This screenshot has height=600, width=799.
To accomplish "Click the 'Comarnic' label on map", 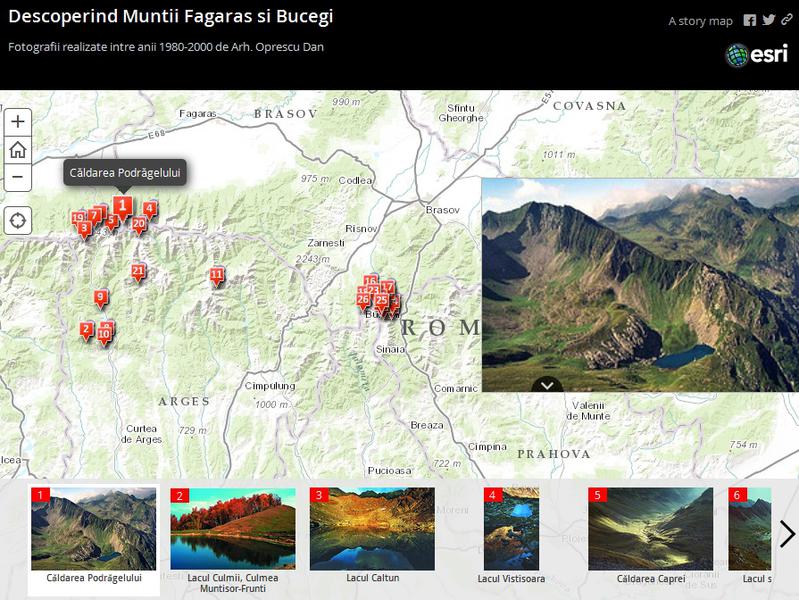I will click(456, 388).
